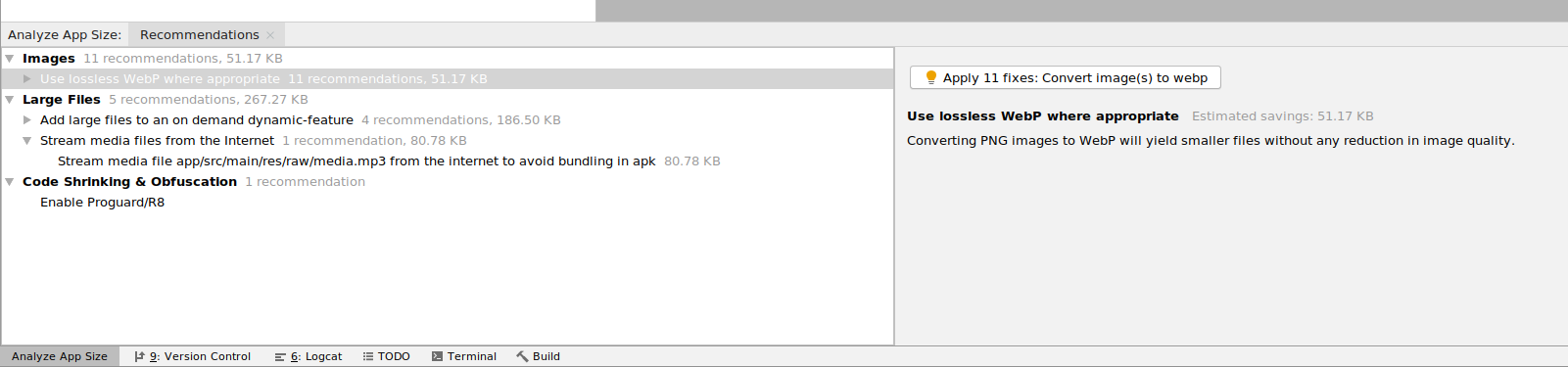1568x367 pixels.
Task: Close the Recommendations tab
Action: click(270, 35)
